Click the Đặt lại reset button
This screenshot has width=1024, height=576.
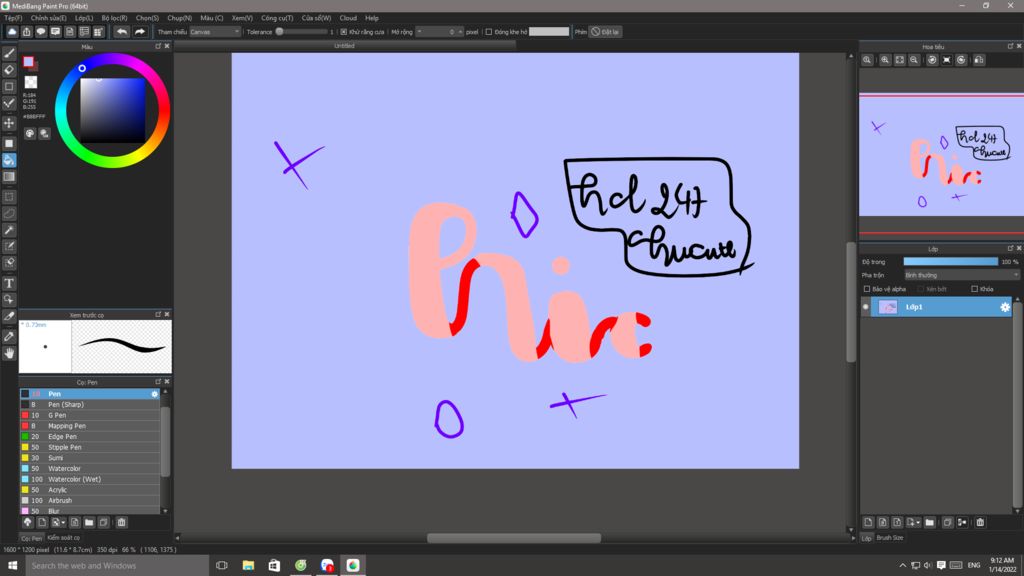coord(605,31)
